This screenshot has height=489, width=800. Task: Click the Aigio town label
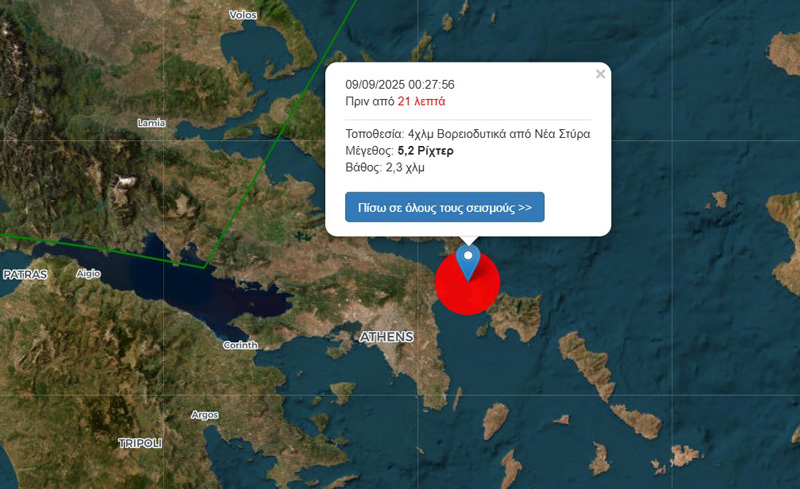pos(88,274)
